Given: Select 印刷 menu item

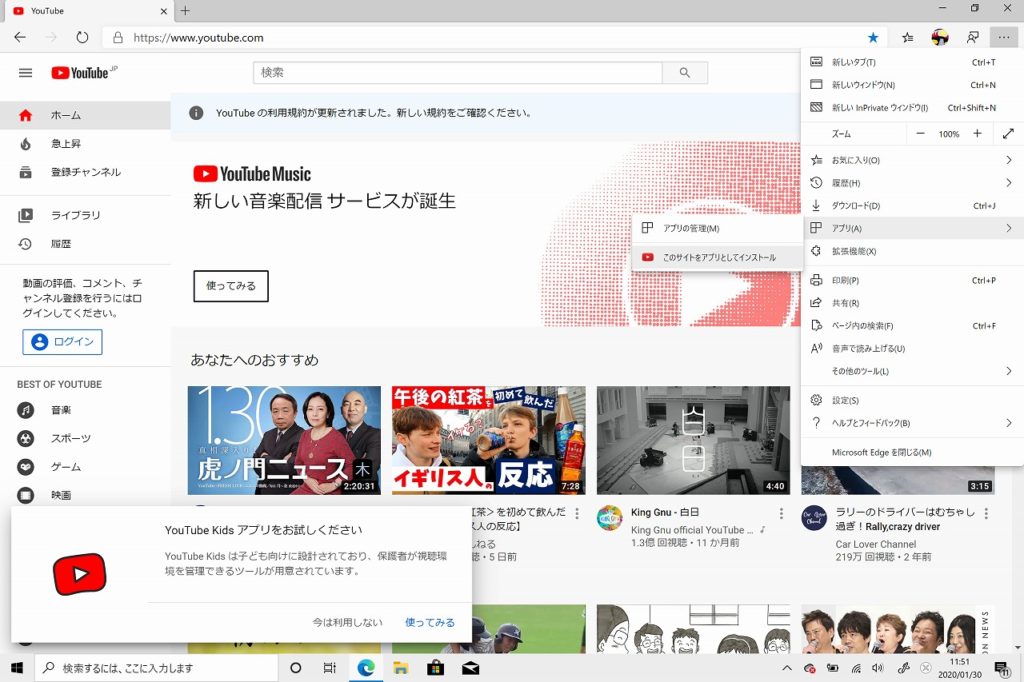Looking at the screenshot, I should coord(912,280).
